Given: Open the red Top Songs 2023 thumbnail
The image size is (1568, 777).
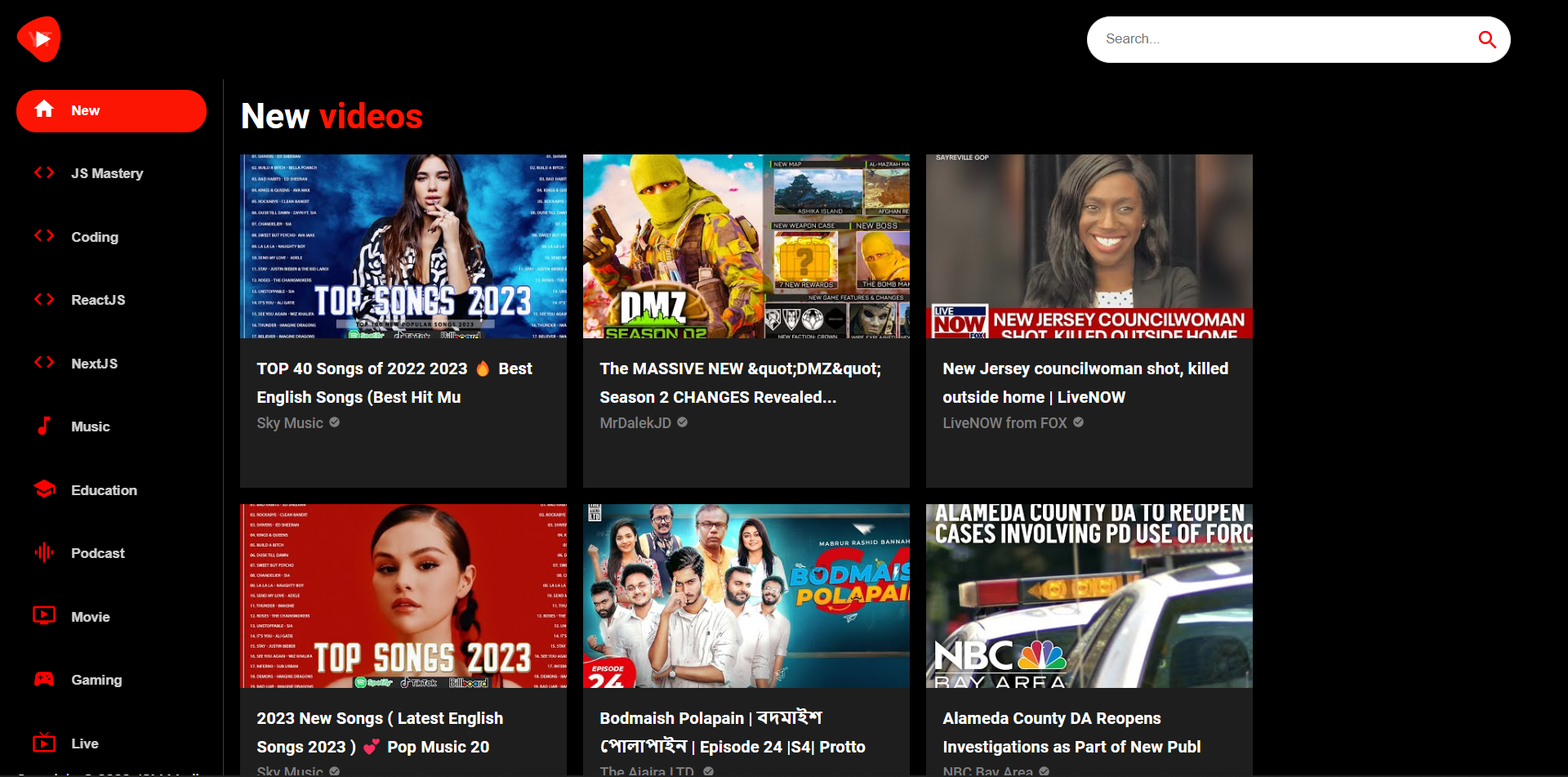Looking at the screenshot, I should pyautogui.click(x=403, y=596).
